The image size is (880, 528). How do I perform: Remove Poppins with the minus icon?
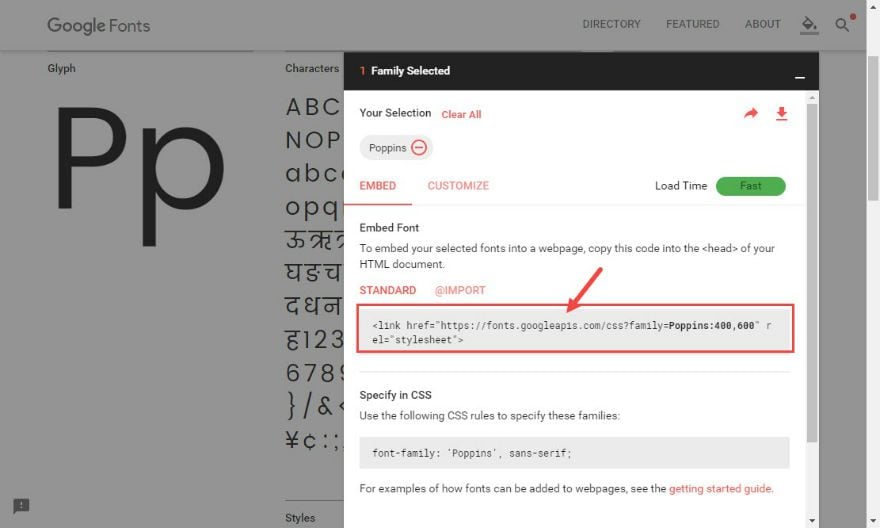pyautogui.click(x=419, y=147)
